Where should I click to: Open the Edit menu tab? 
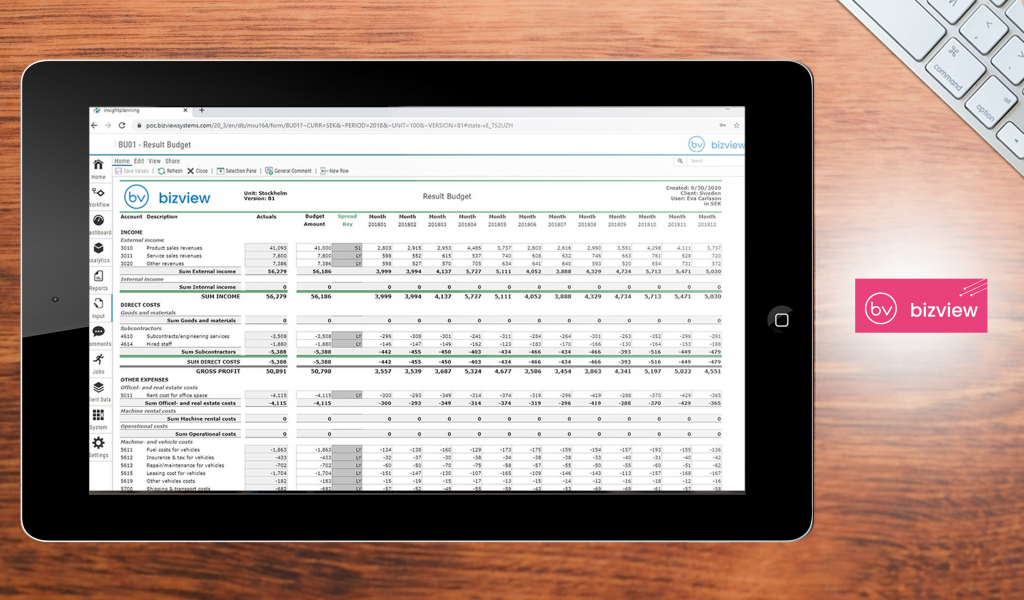[139, 161]
